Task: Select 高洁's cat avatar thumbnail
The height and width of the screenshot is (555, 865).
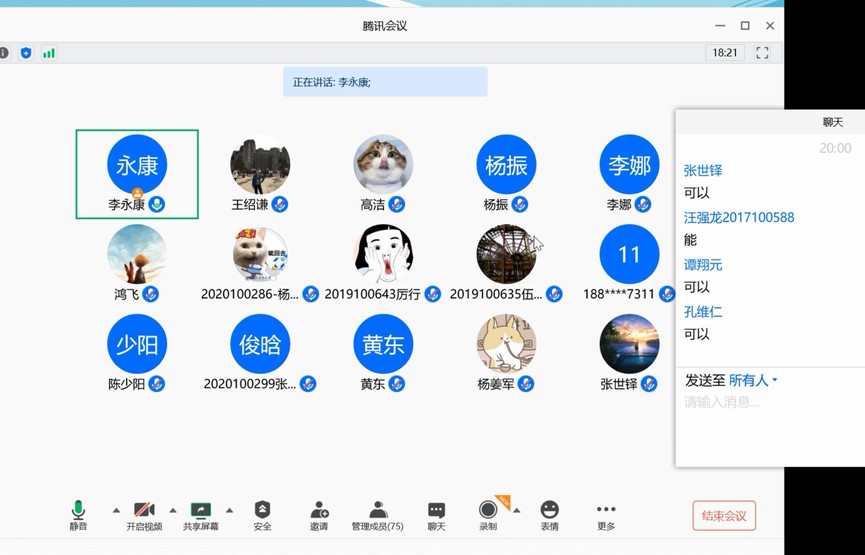Action: pyautogui.click(x=383, y=164)
